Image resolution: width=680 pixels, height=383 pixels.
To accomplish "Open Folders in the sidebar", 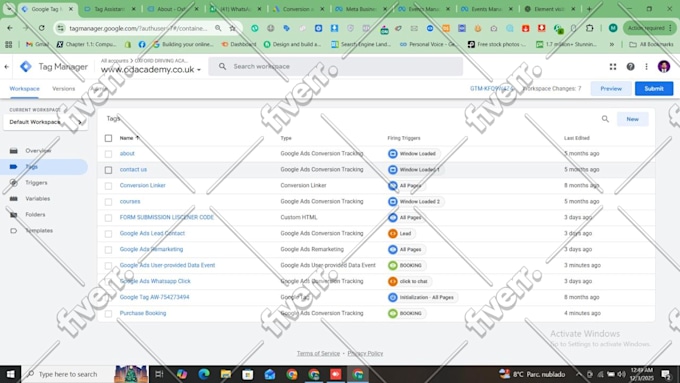I will point(35,215).
